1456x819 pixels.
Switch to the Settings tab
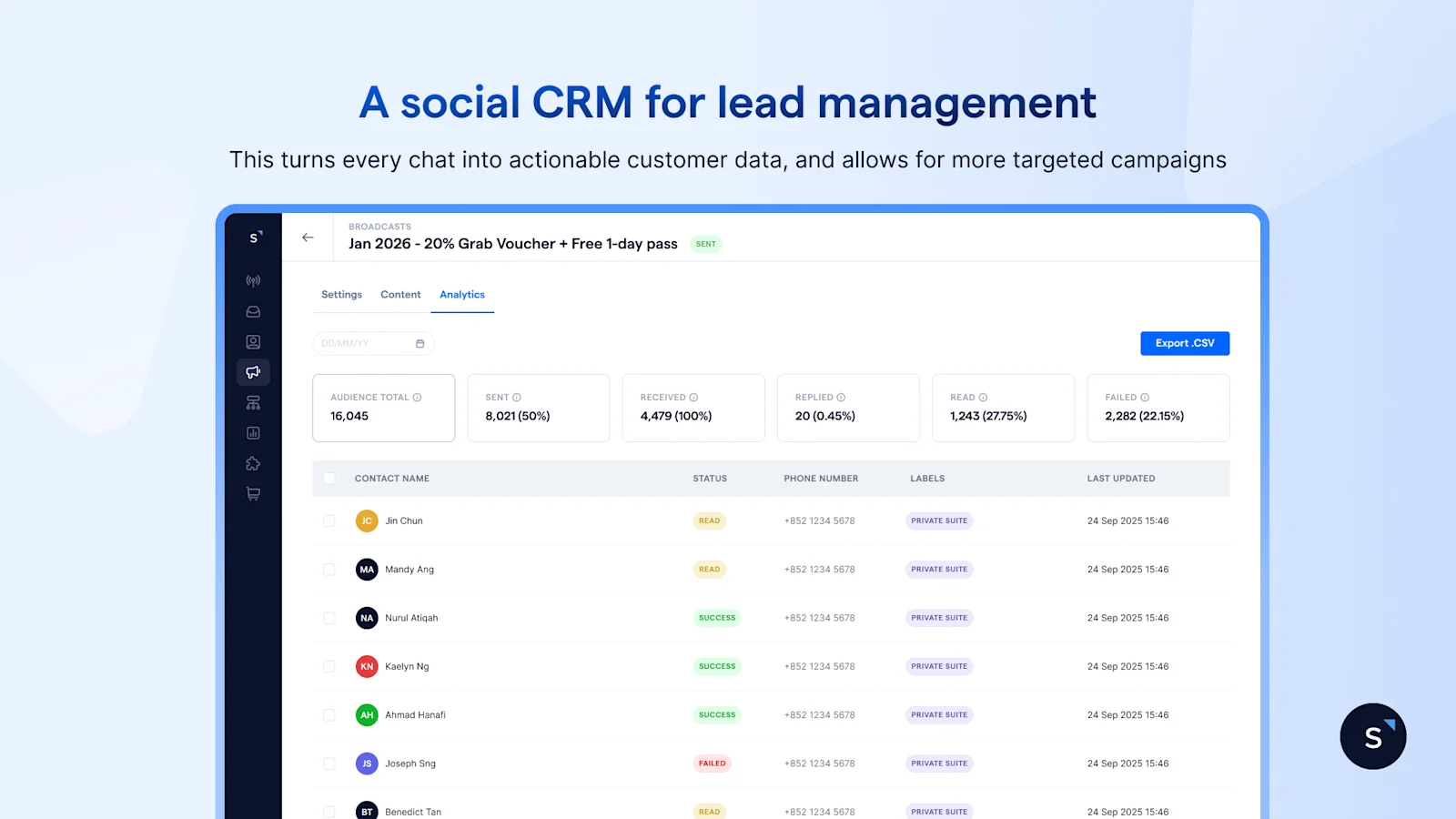coord(341,294)
